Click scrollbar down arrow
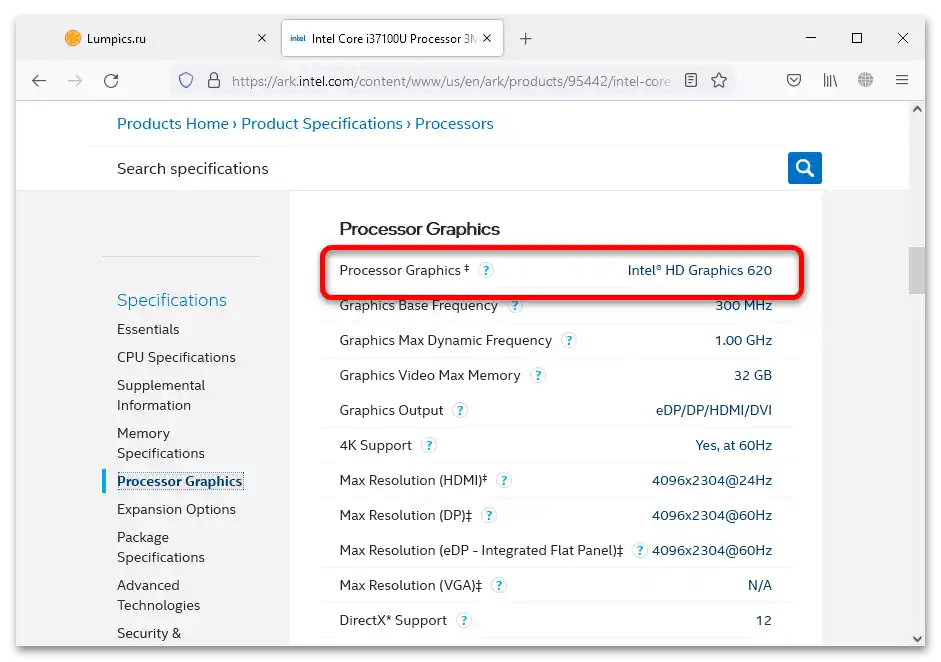 916,639
